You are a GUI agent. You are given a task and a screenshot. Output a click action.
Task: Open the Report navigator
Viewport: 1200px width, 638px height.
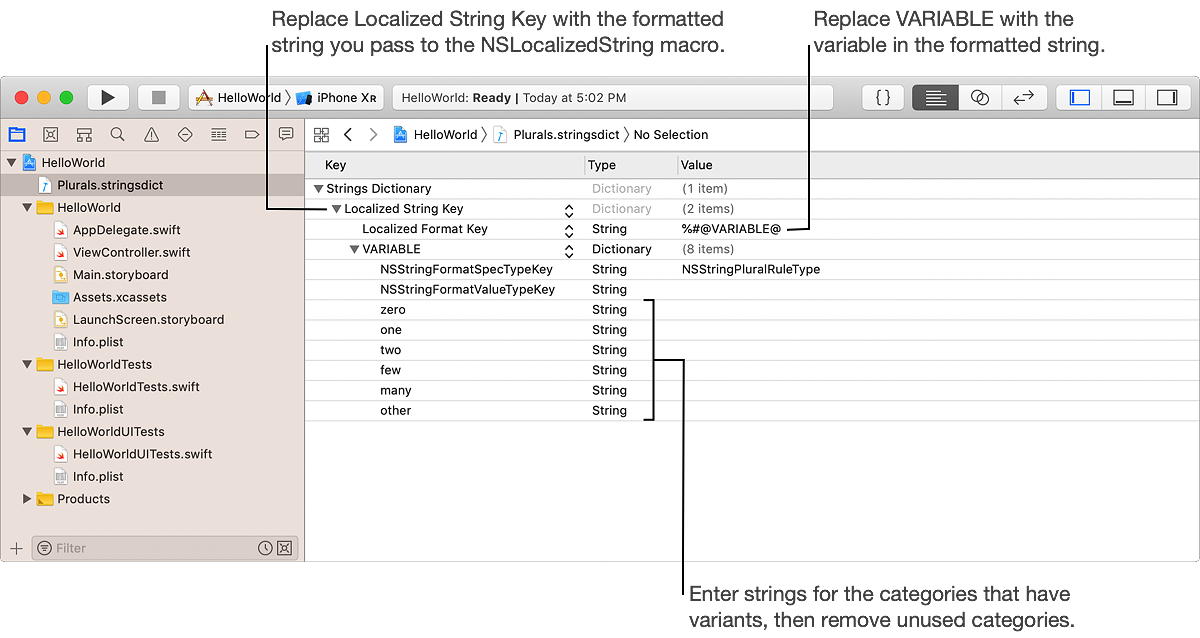[286, 134]
